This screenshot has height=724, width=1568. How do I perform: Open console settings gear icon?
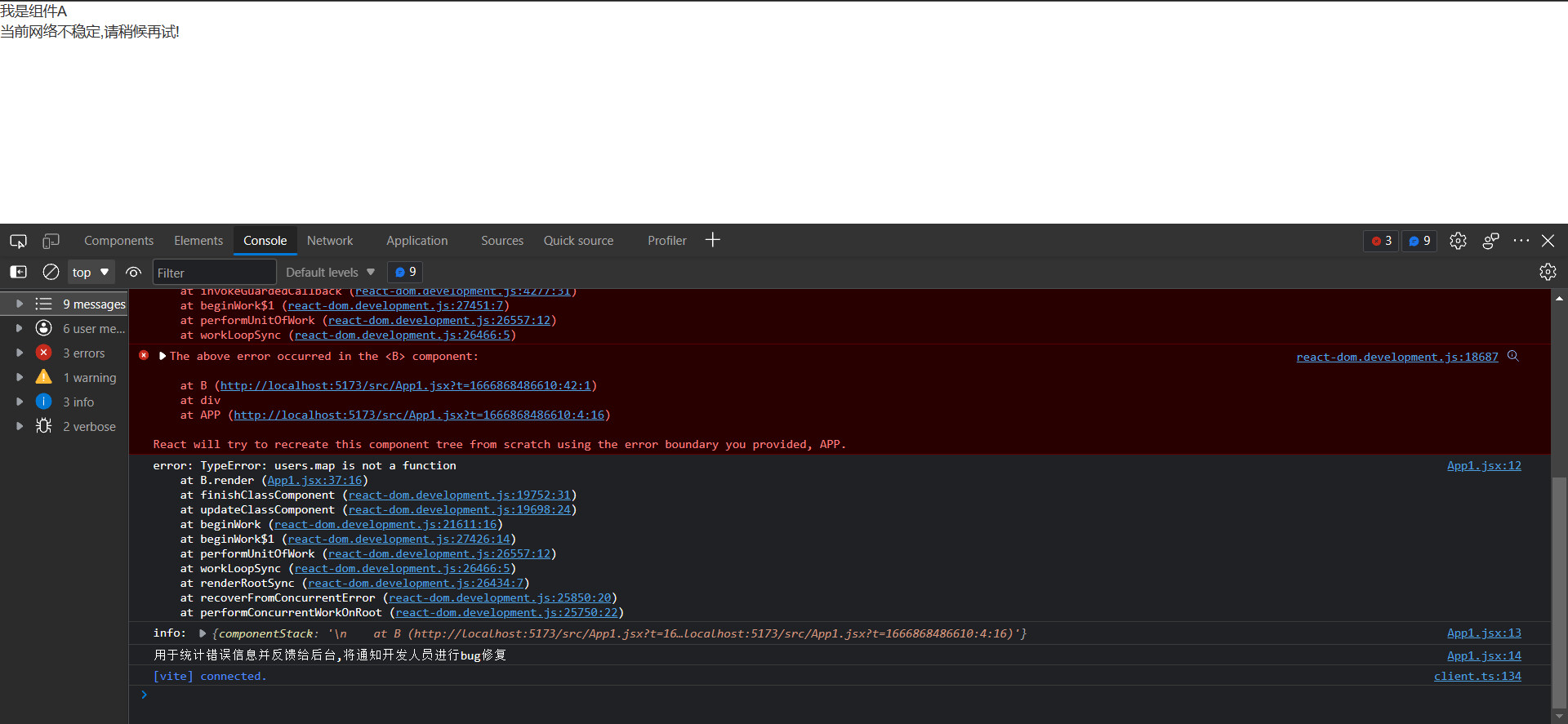pyautogui.click(x=1548, y=272)
